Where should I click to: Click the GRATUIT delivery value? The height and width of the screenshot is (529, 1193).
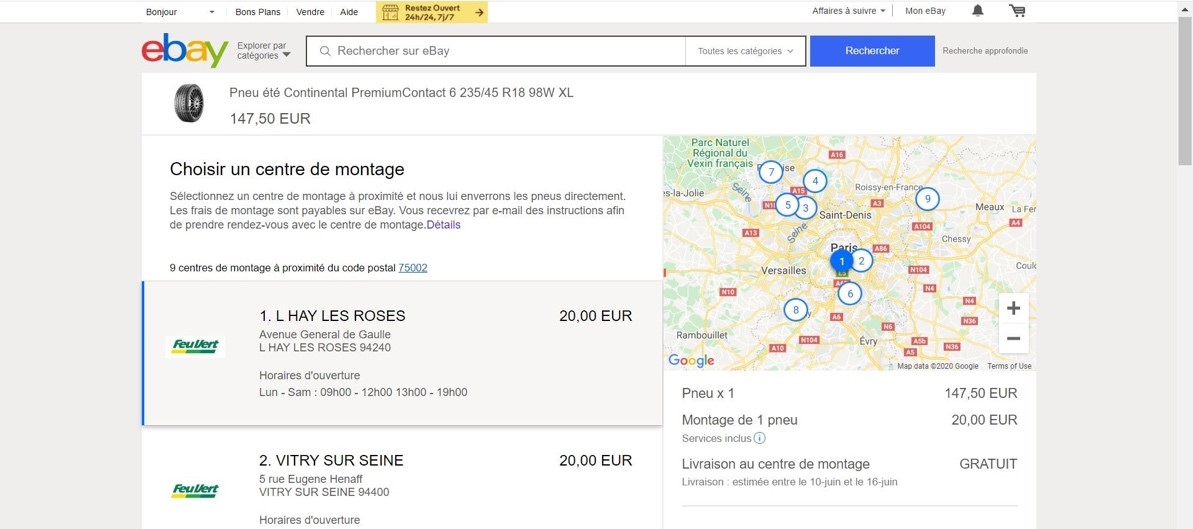pos(988,464)
